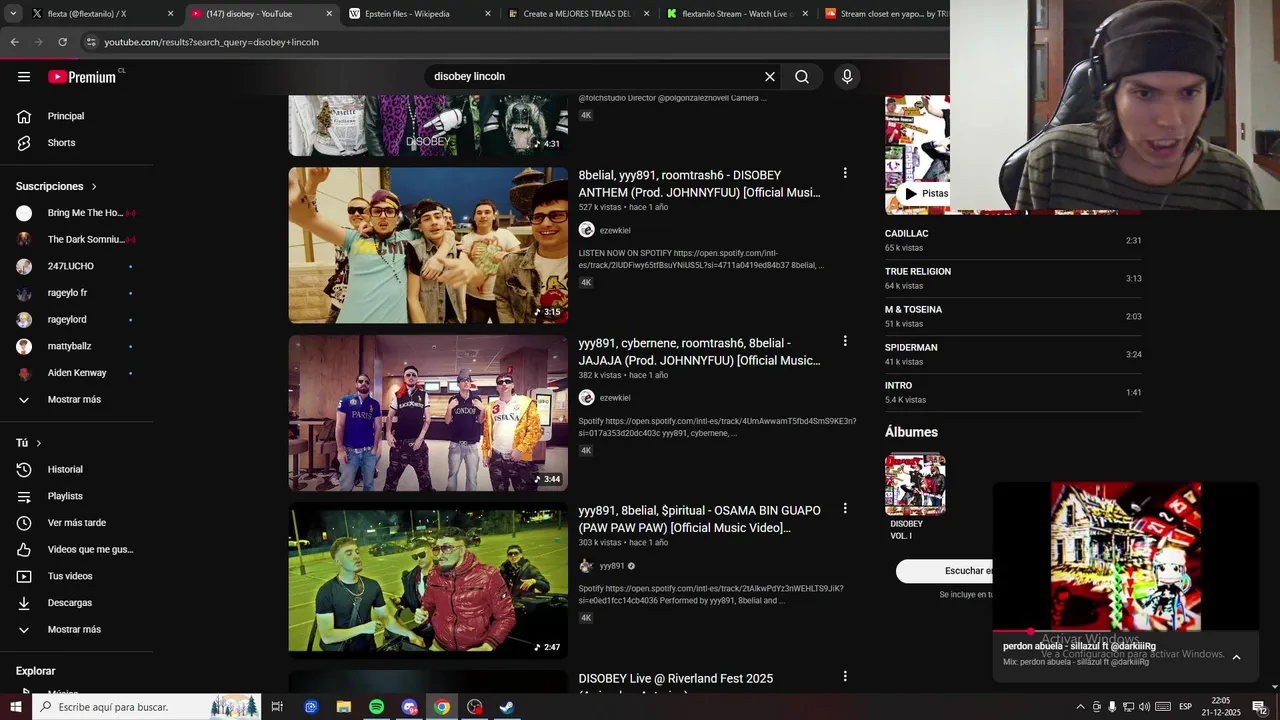Open volume control in system tray
Image resolution: width=1280 pixels, height=720 pixels.
[1144, 707]
